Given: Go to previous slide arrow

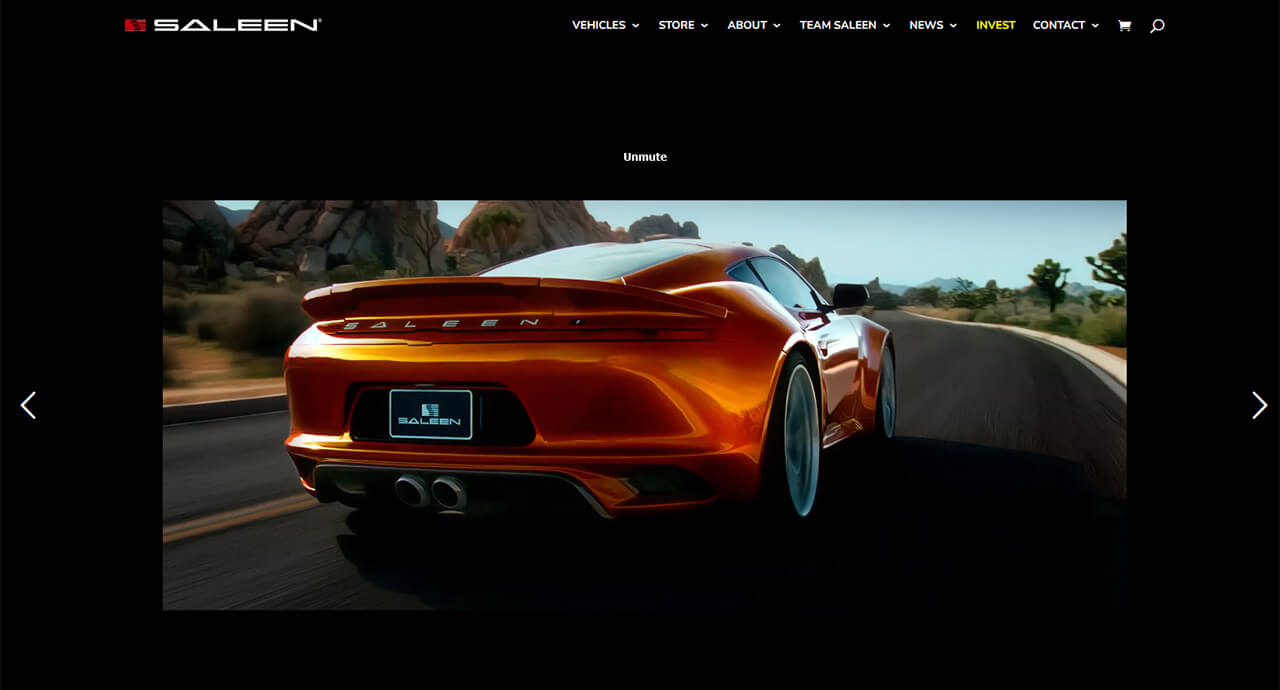Looking at the screenshot, I should [28, 405].
